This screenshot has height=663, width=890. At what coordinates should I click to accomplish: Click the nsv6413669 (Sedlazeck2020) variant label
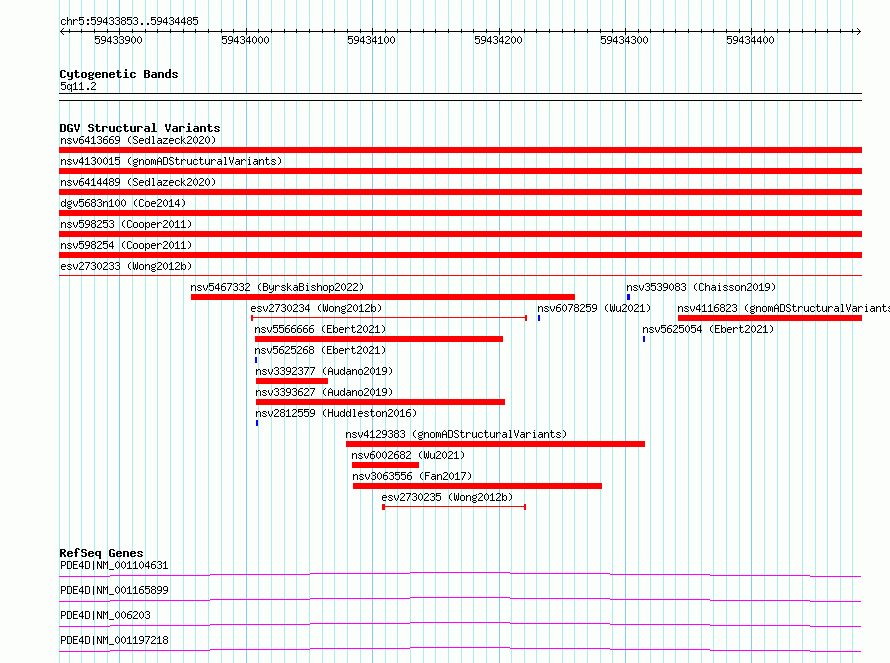click(x=138, y=140)
